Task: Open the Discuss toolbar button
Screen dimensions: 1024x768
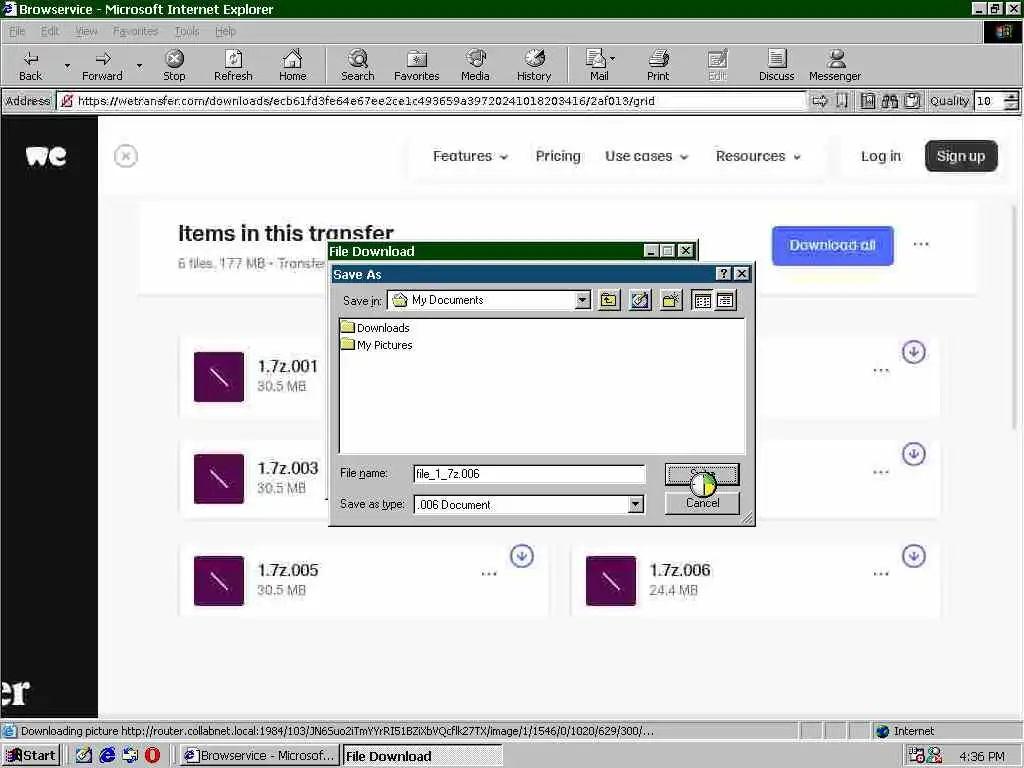Action: click(776, 66)
